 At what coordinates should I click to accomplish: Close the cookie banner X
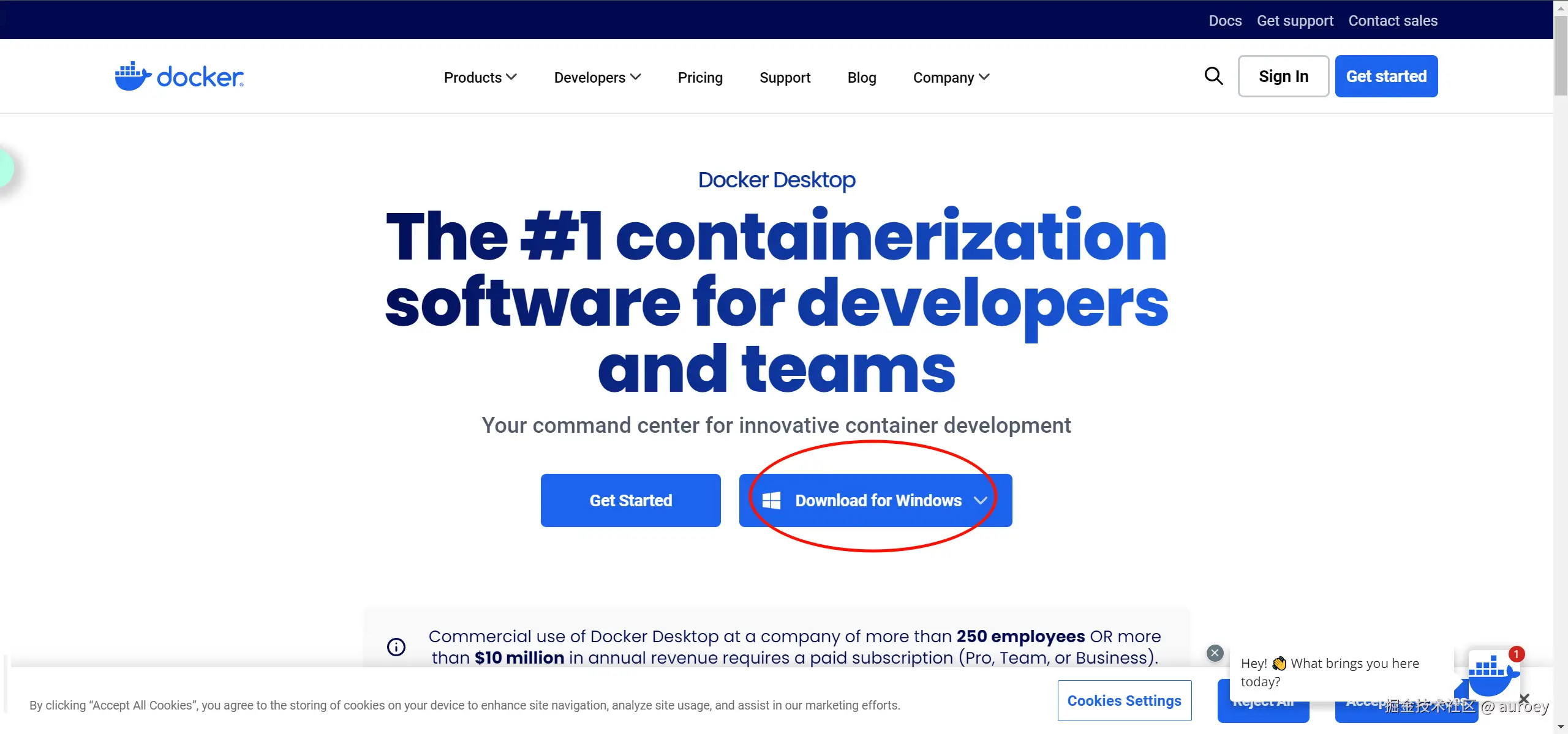coord(1525,698)
